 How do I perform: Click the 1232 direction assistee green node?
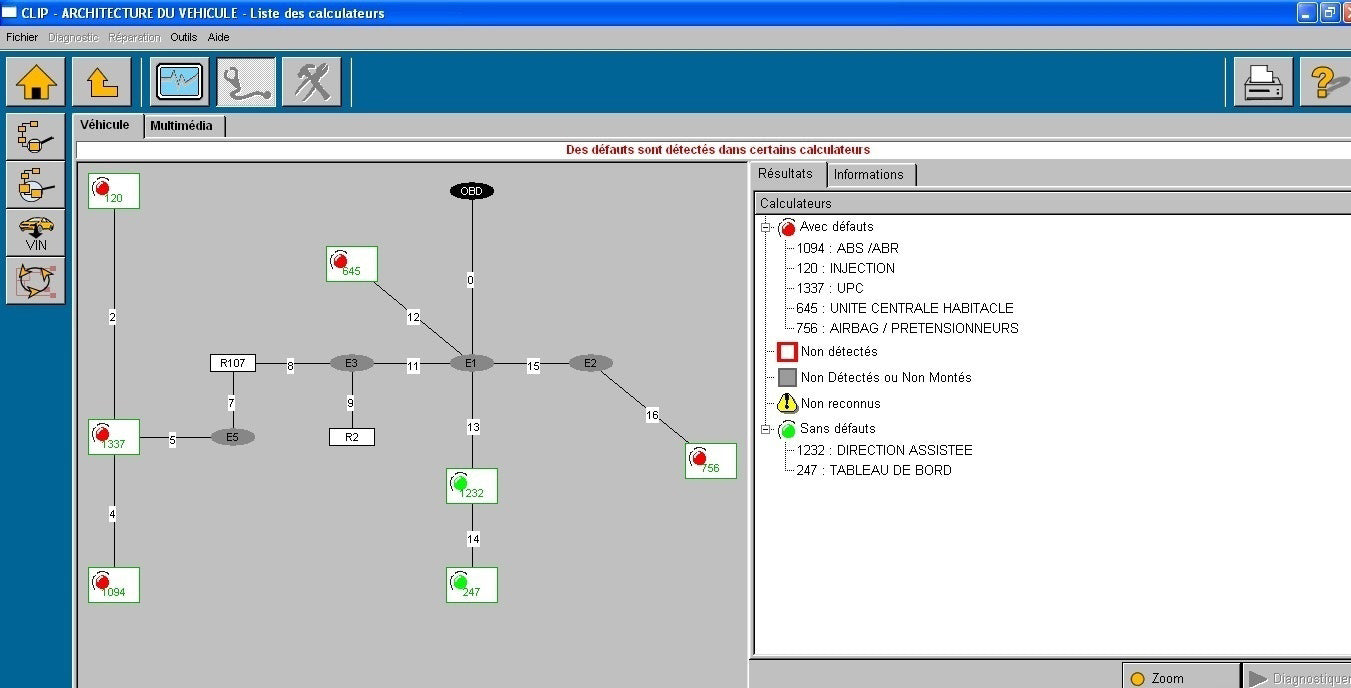tap(471, 486)
